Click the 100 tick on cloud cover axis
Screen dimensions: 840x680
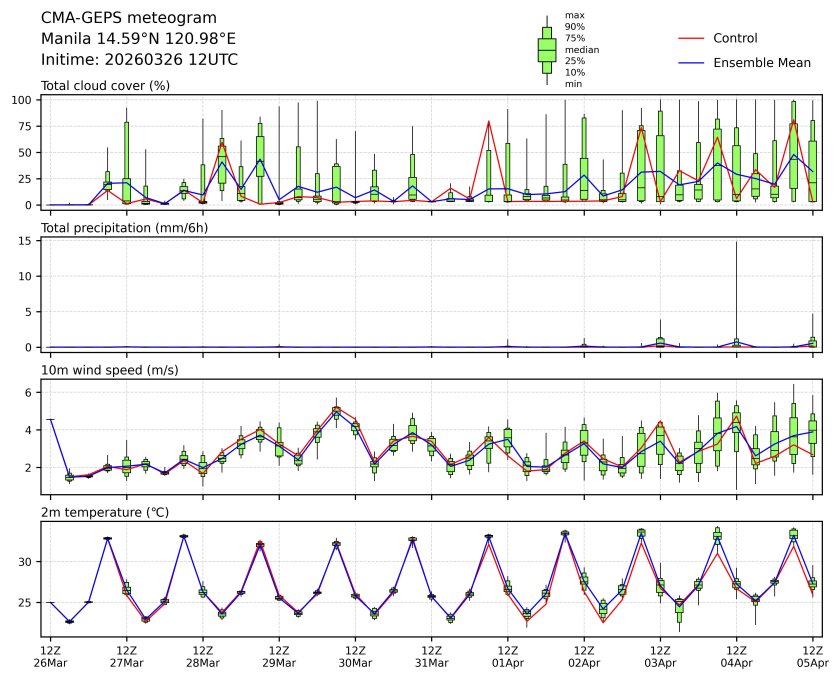coord(24,100)
